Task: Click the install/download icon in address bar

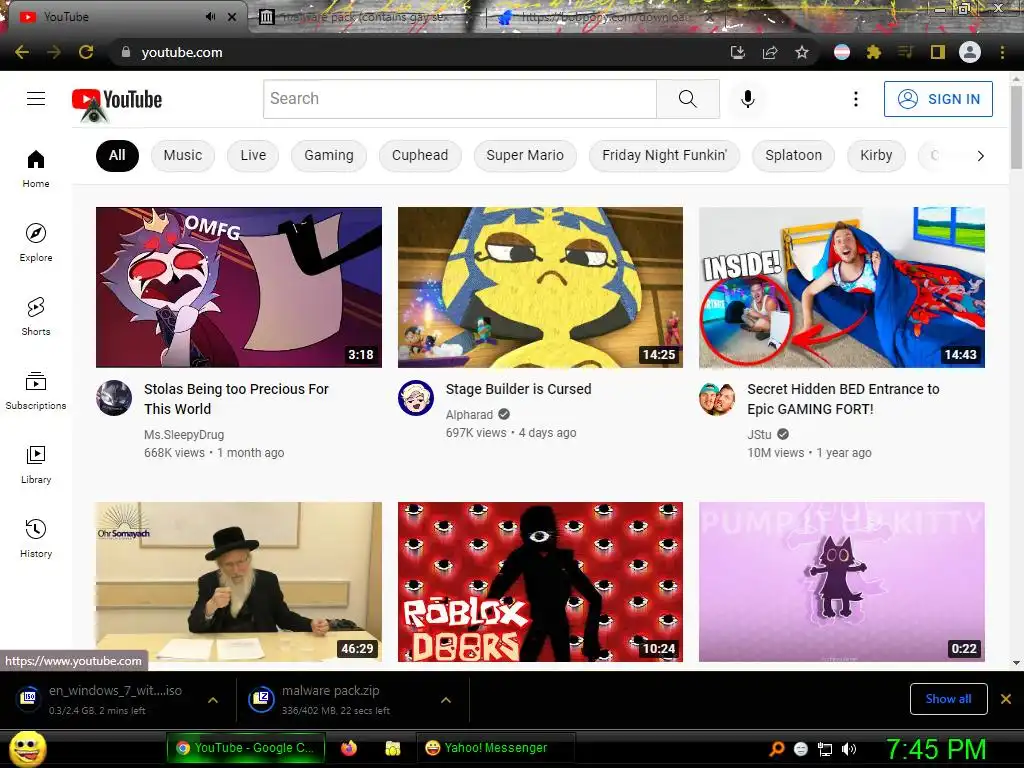Action: point(738,52)
